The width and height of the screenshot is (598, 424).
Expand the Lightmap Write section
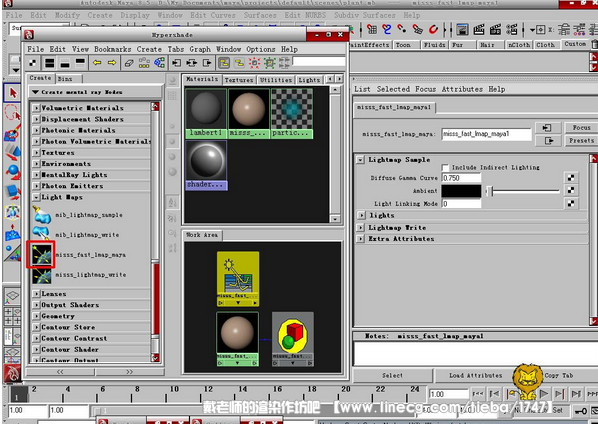(360, 228)
